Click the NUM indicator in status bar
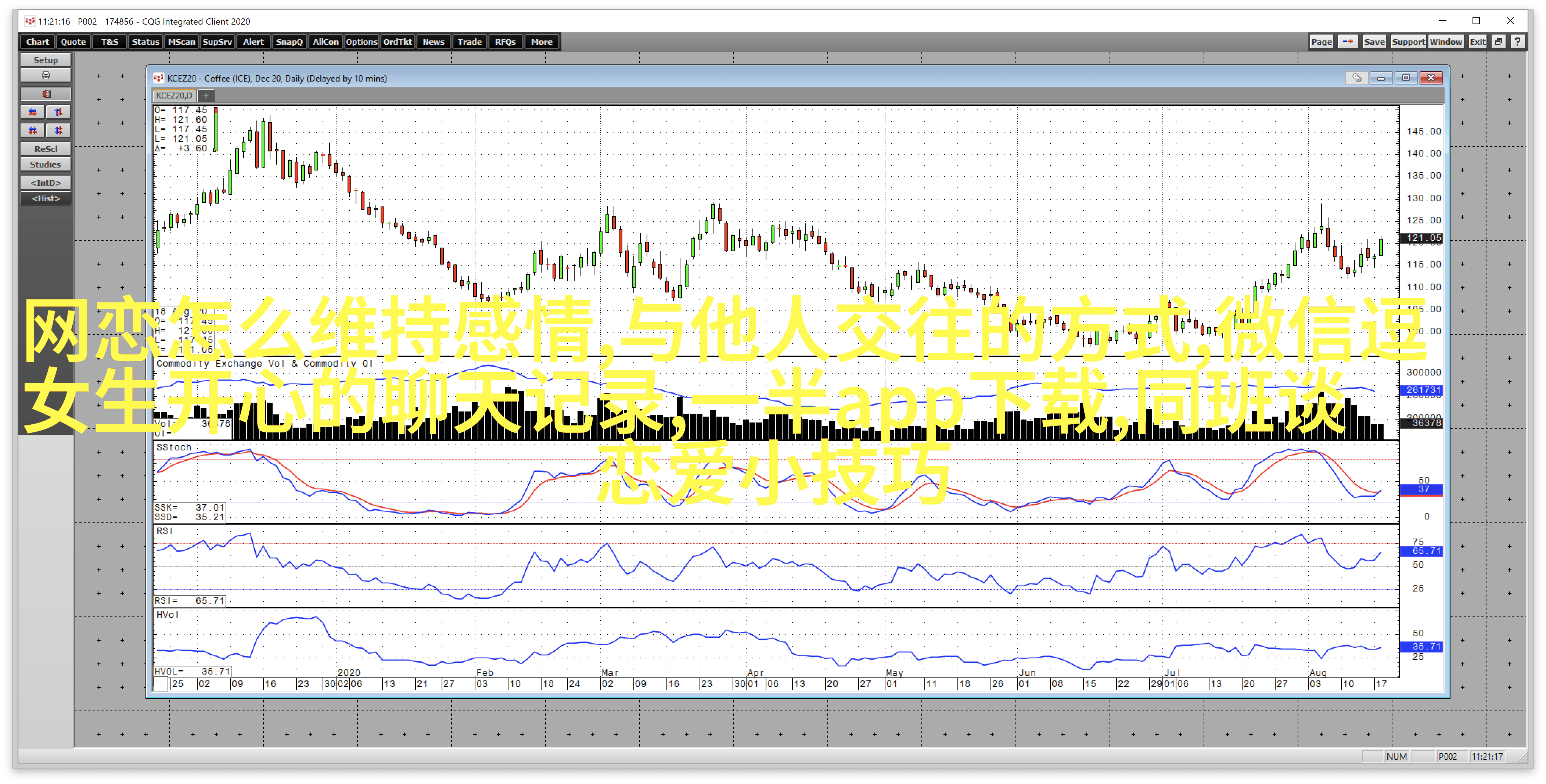1546x784 pixels. point(1396,756)
